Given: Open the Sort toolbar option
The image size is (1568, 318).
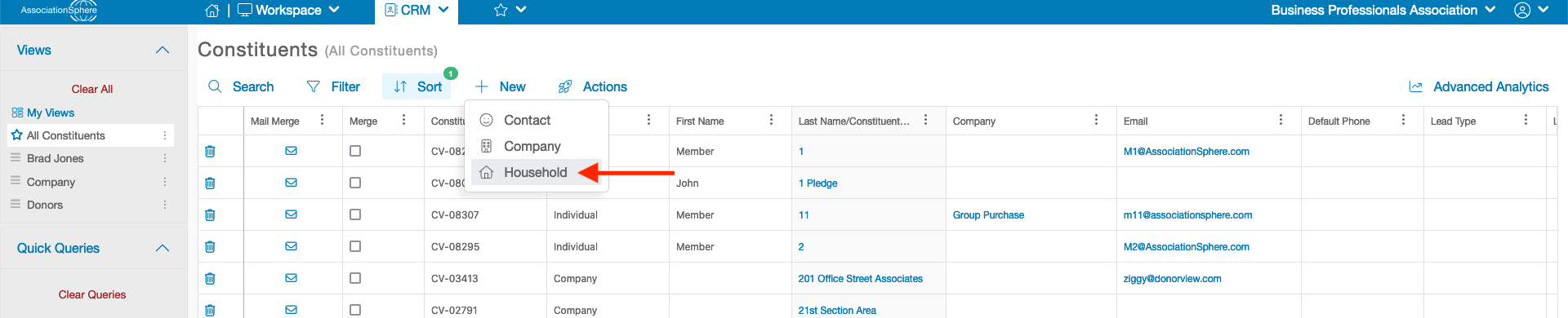Looking at the screenshot, I should 417,86.
